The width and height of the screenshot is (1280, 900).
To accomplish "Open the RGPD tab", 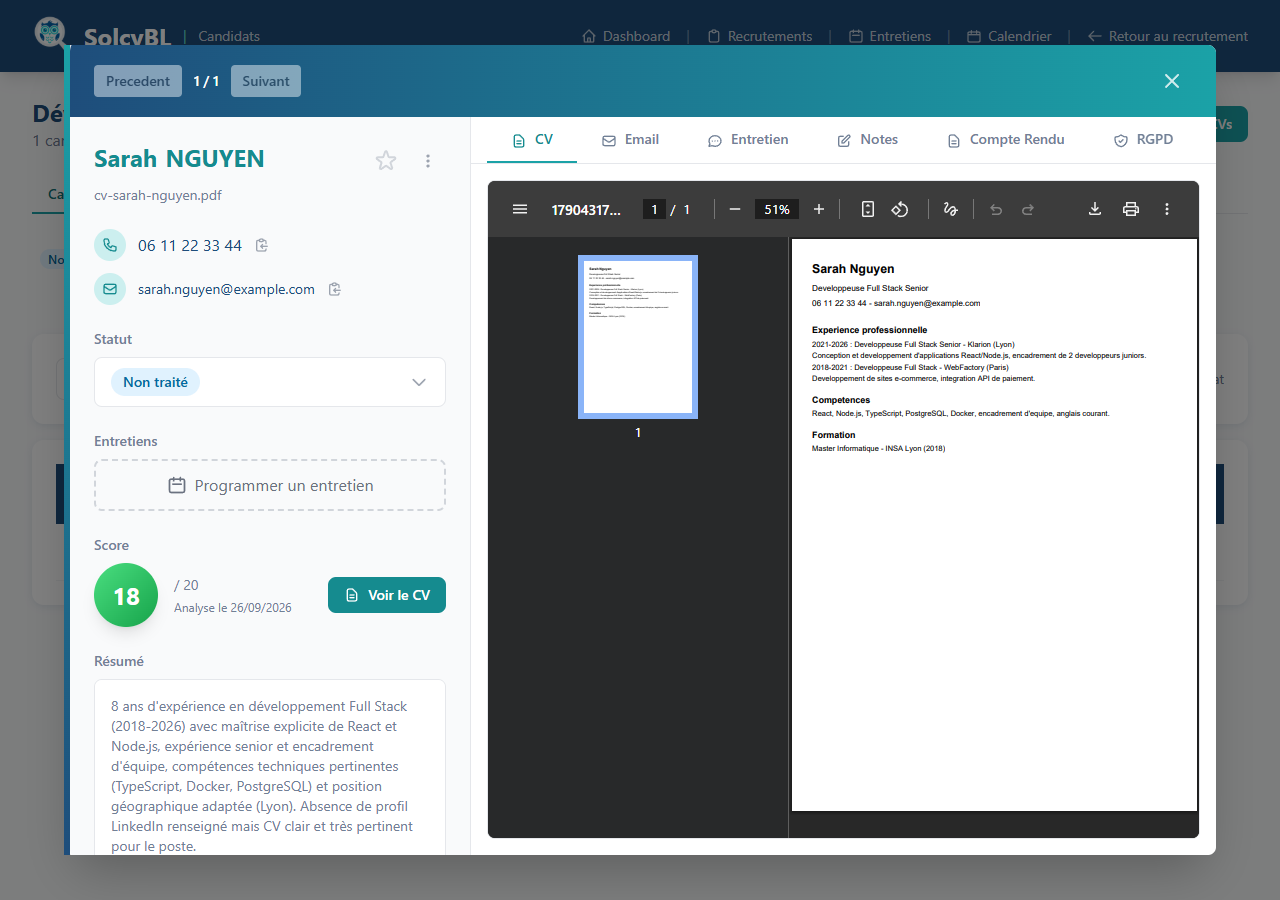I will [x=1143, y=140].
